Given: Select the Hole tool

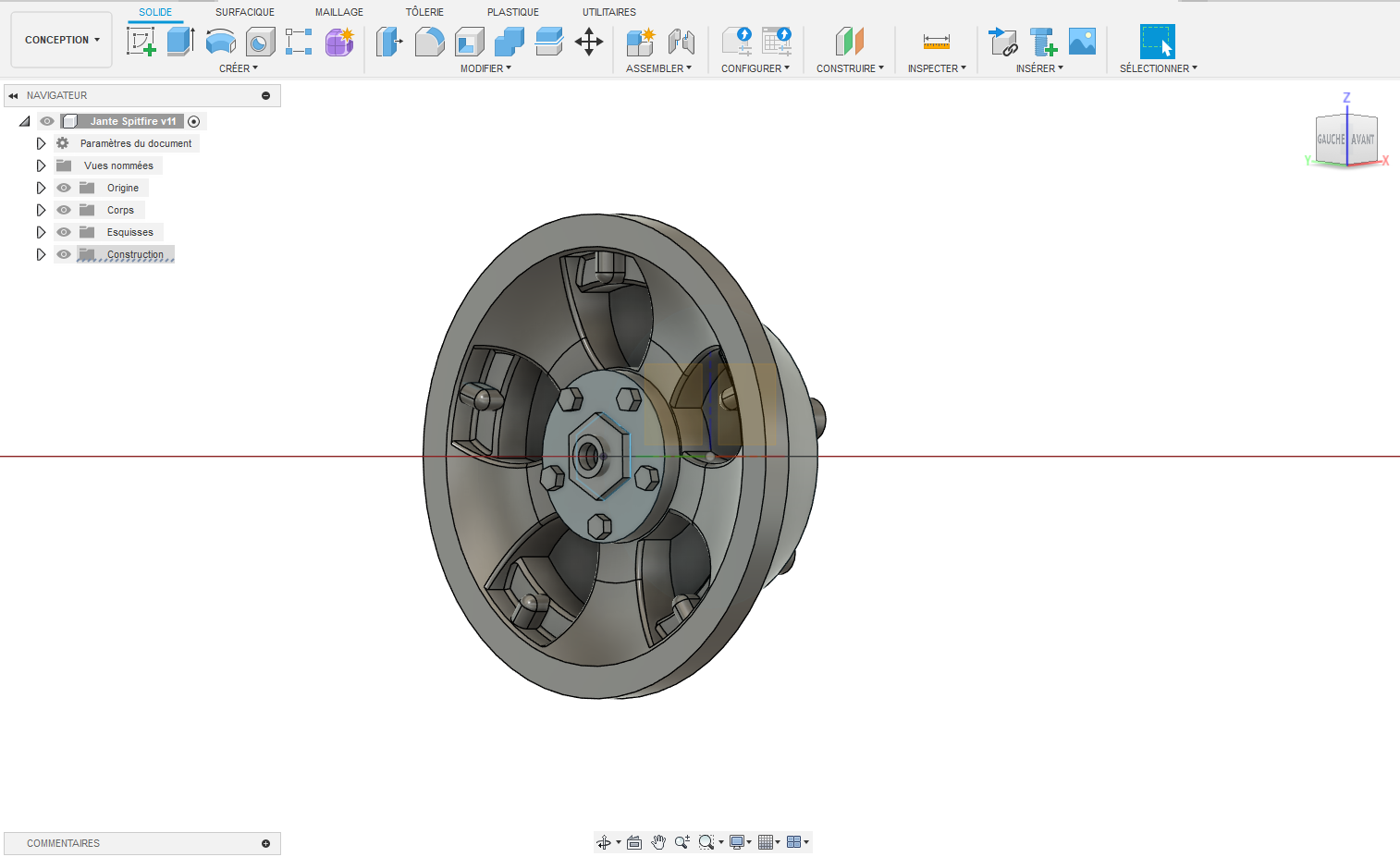Looking at the screenshot, I should 260,42.
